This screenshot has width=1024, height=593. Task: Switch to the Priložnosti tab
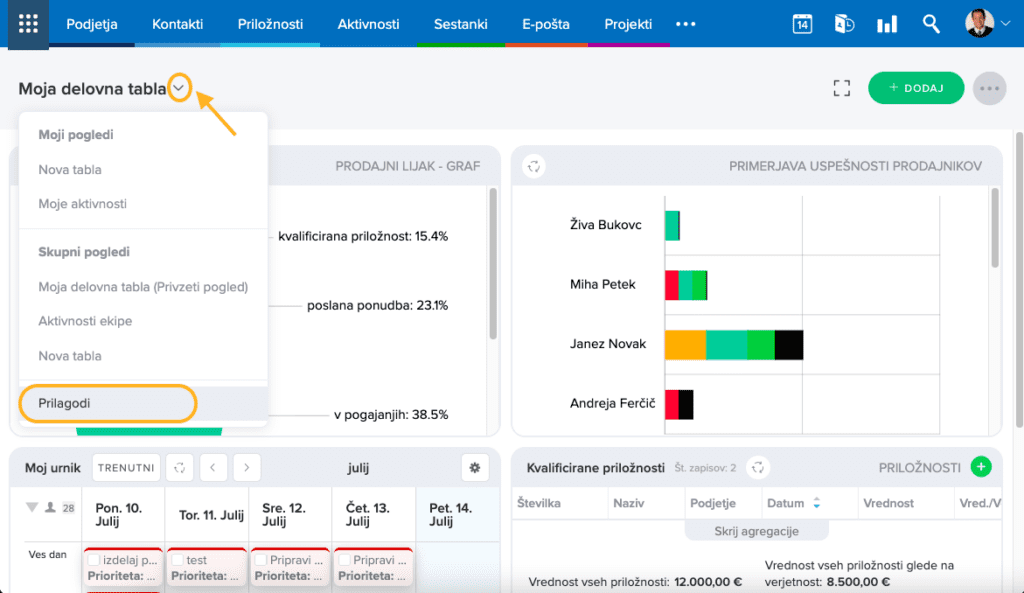pos(270,24)
